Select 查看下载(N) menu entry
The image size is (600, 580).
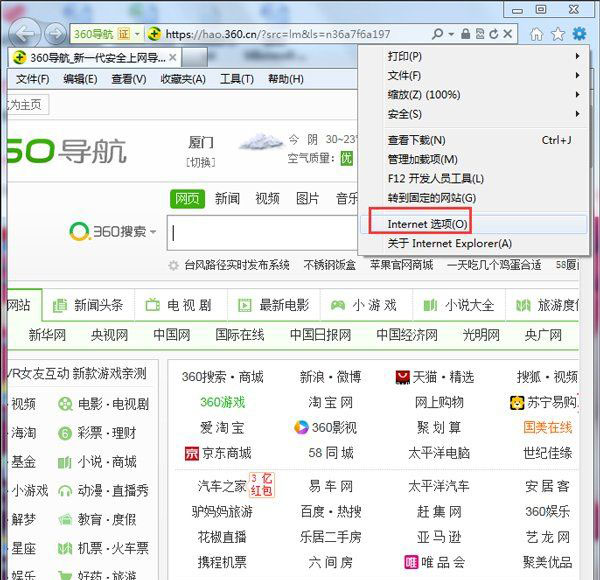(474, 140)
